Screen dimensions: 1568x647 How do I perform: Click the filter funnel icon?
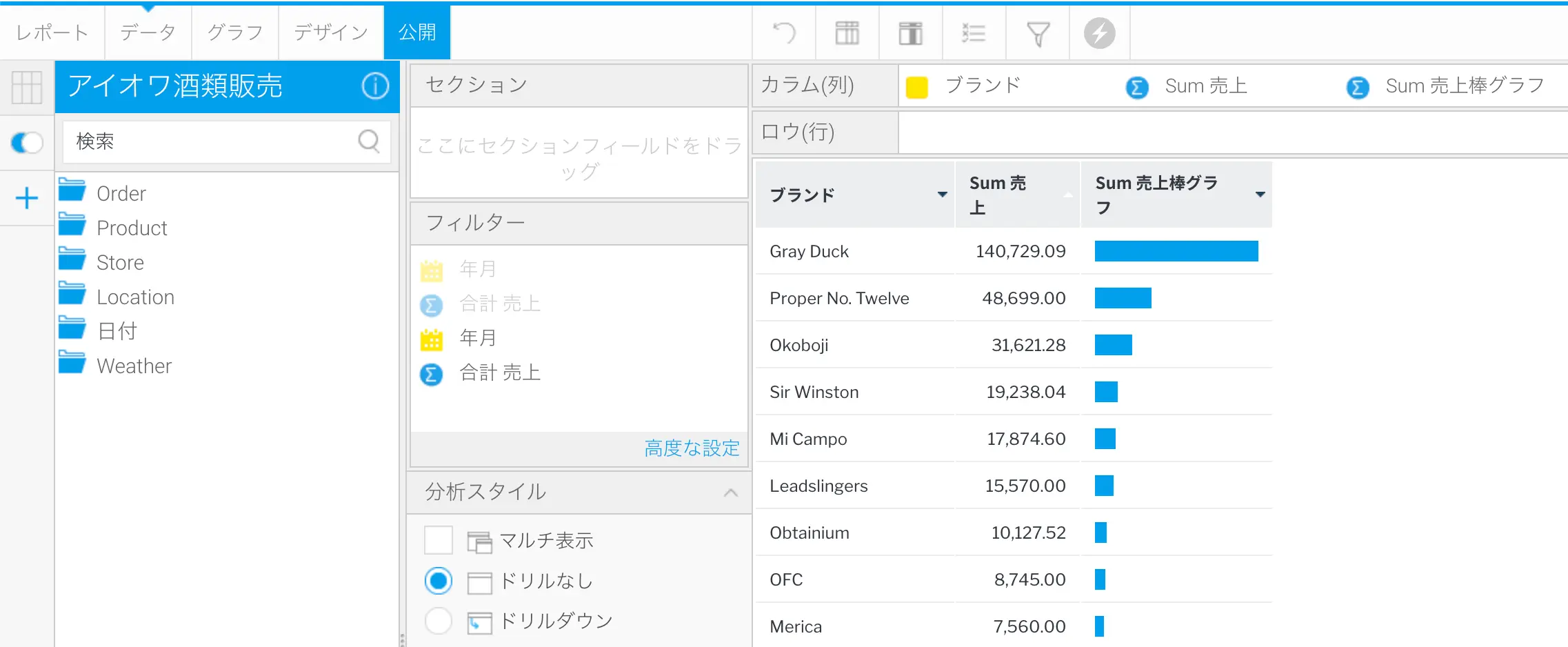[1038, 33]
